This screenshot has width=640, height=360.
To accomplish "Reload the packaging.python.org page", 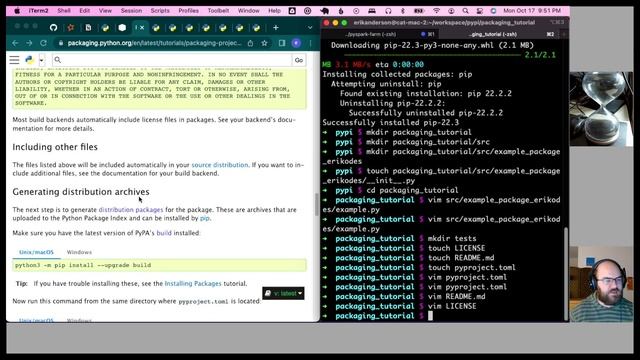I will point(43,43).
